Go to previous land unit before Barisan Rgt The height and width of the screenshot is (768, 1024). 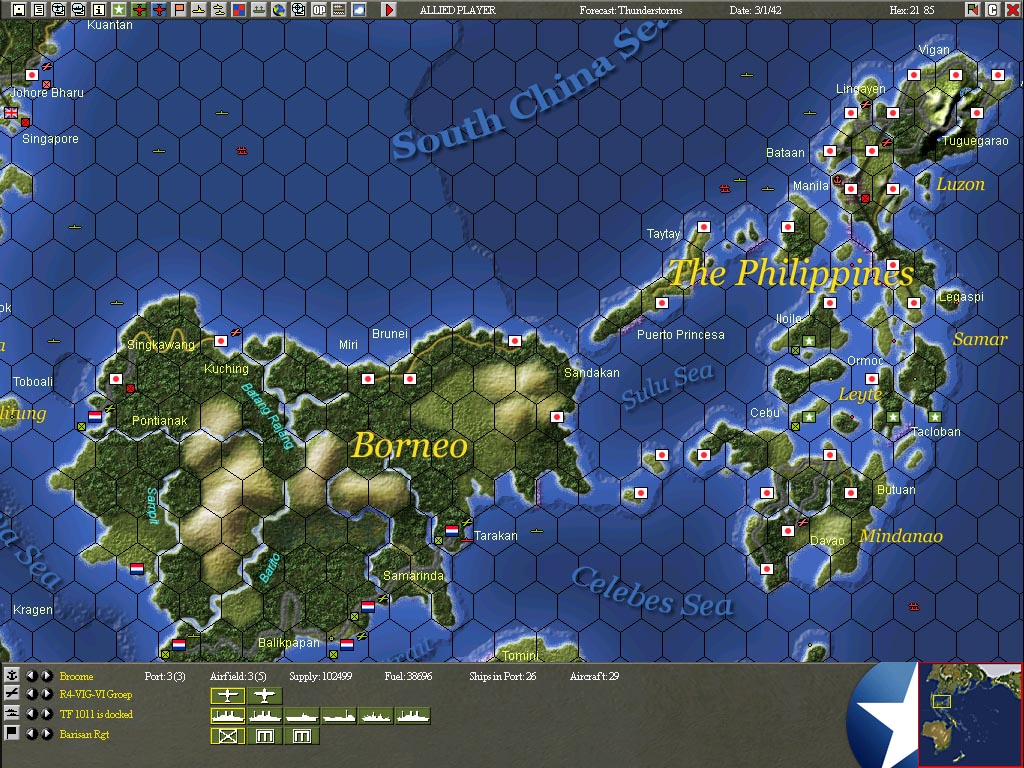click(x=31, y=733)
